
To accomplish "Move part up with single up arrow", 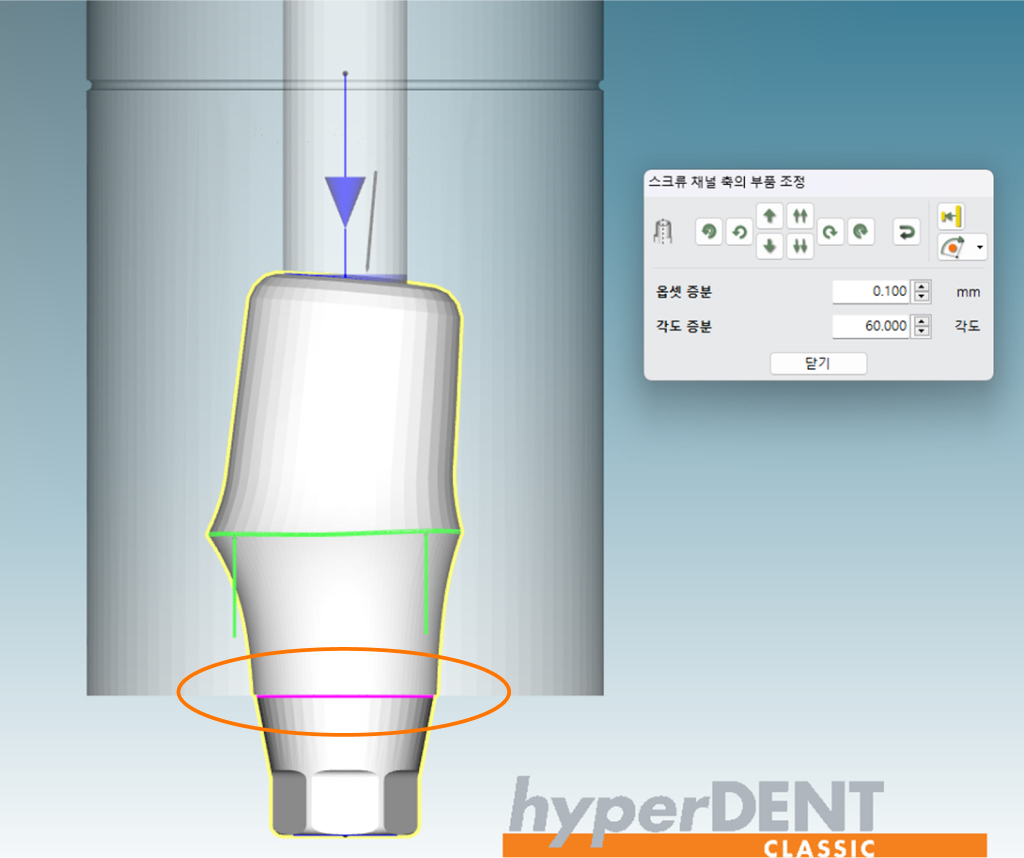I will pos(769,216).
